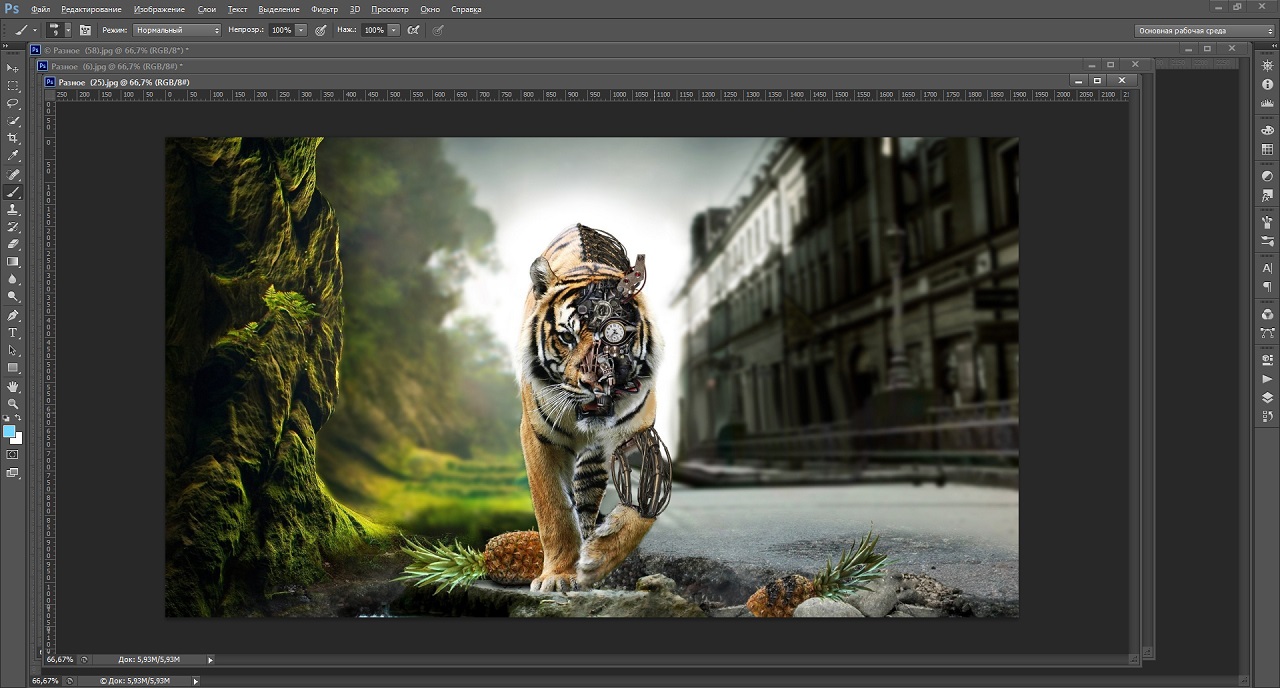Screen dimensions: 1280x688
Task: Pick the Eyedropper tool
Action: pyautogui.click(x=13, y=156)
